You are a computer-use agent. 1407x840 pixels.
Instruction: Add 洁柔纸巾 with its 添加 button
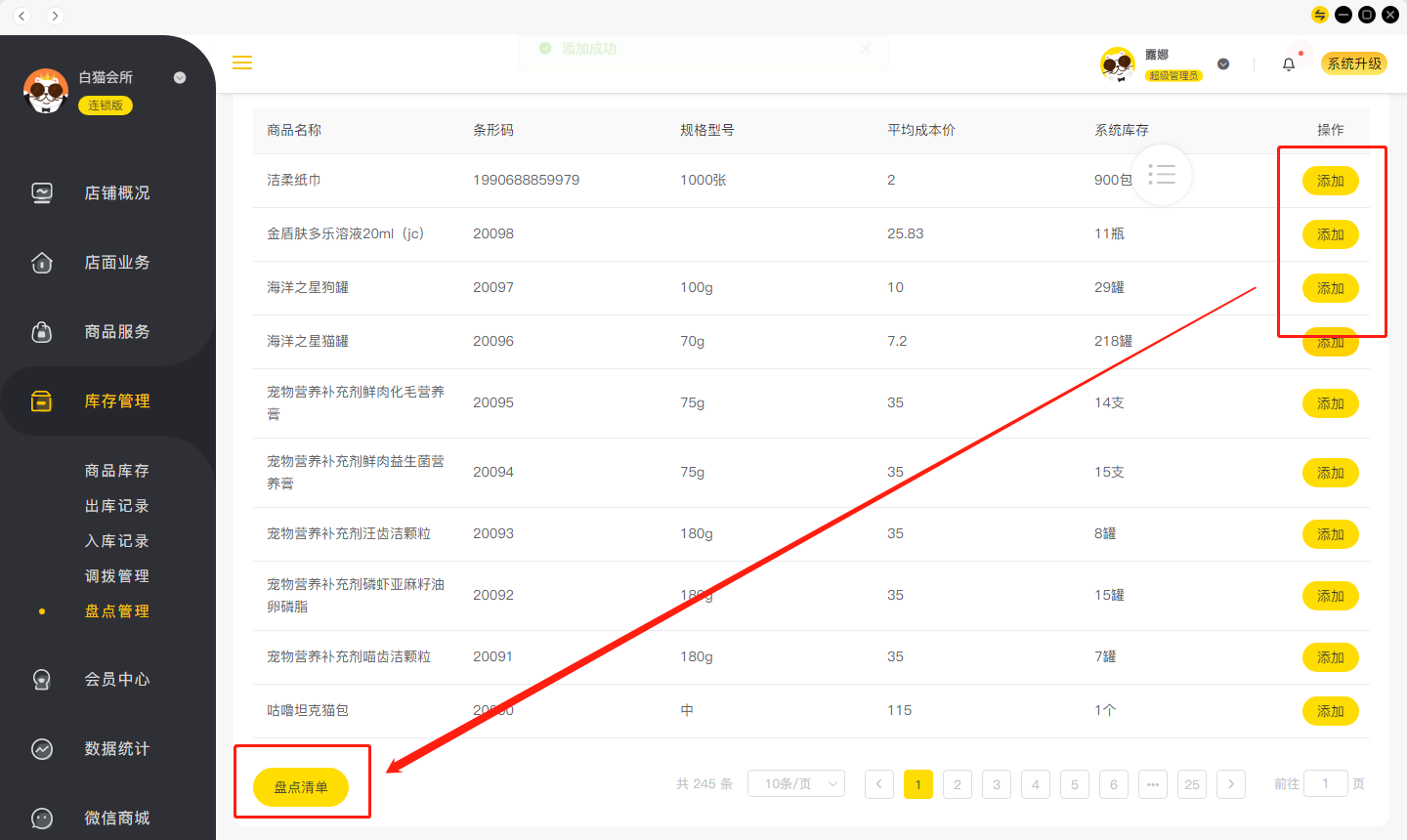point(1331,181)
